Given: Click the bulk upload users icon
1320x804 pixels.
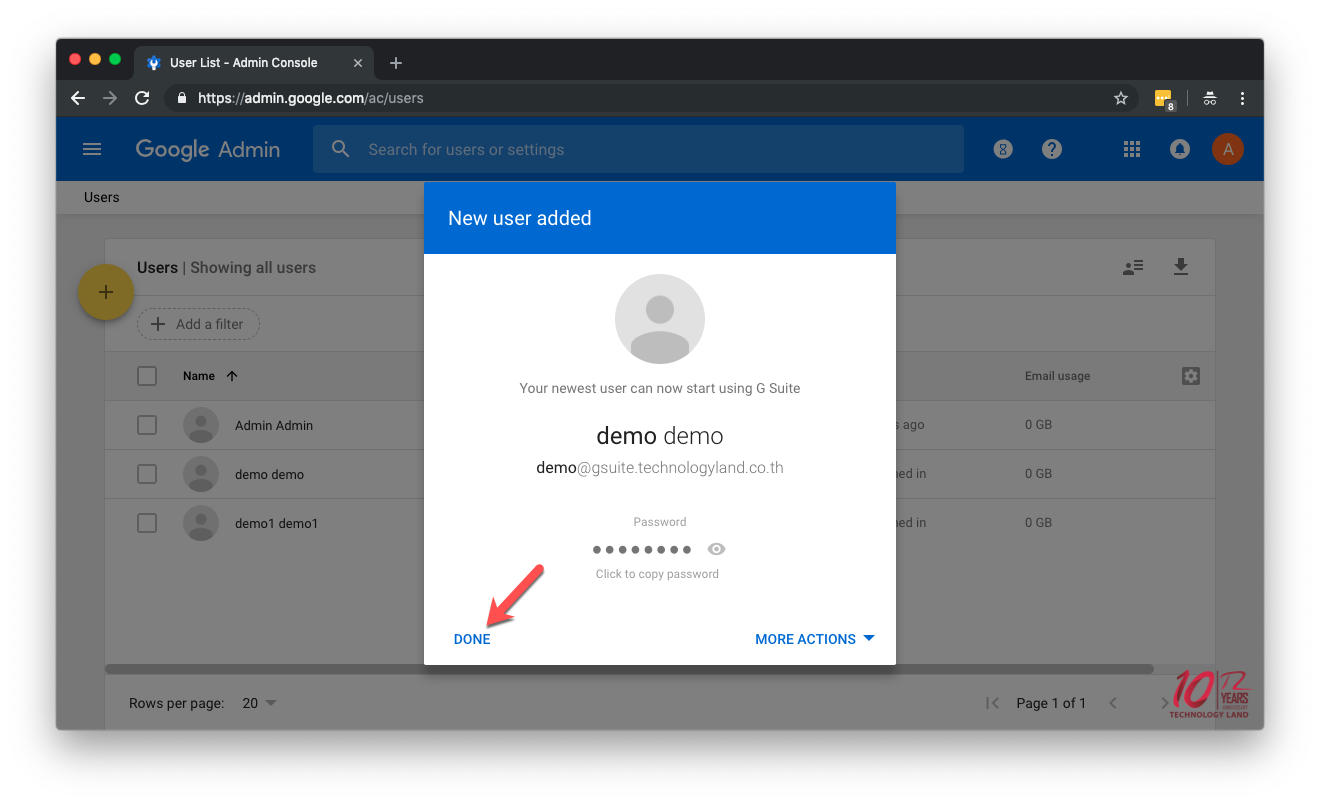Looking at the screenshot, I should 1133,267.
